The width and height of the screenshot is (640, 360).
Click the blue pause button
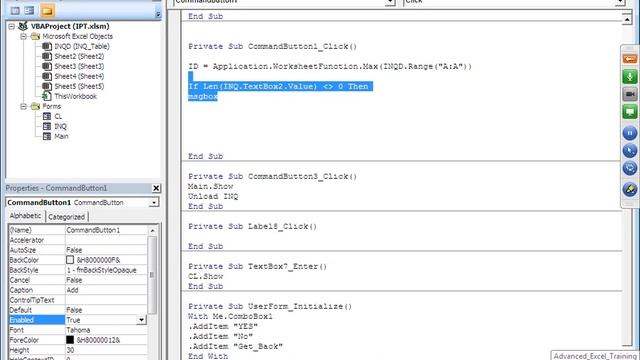click(x=630, y=133)
